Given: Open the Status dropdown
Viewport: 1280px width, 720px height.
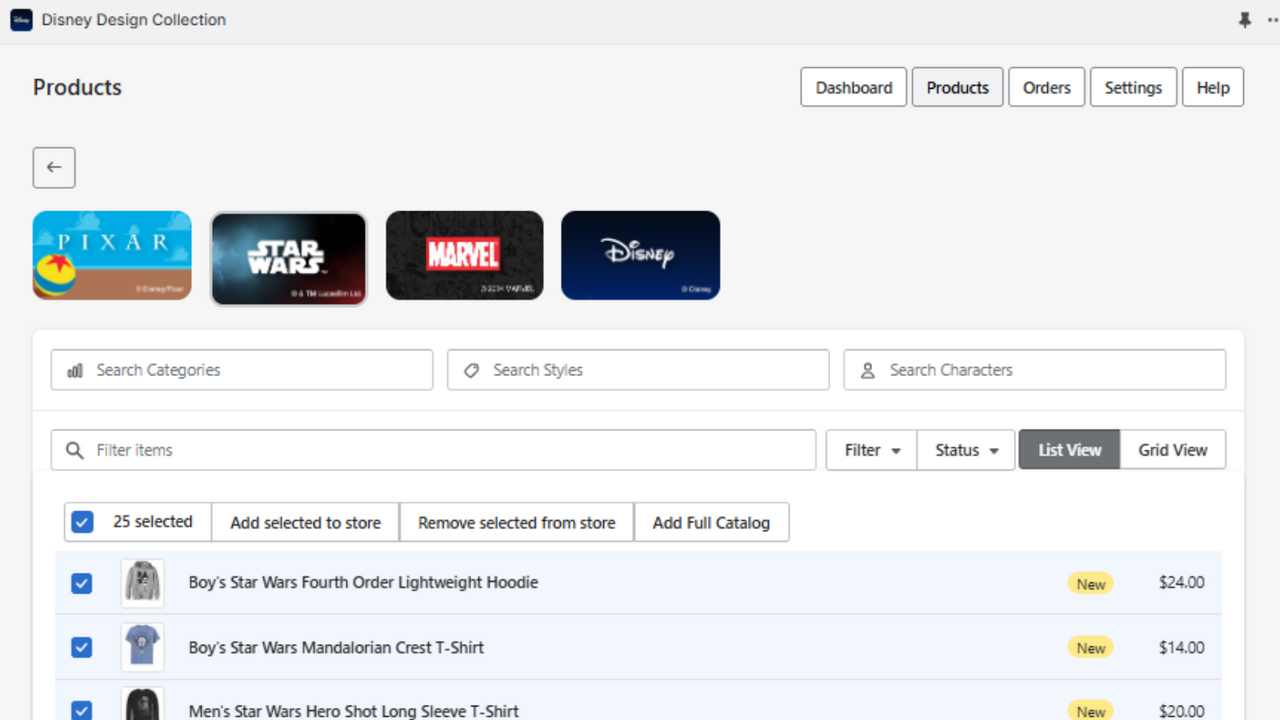Looking at the screenshot, I should coord(964,449).
